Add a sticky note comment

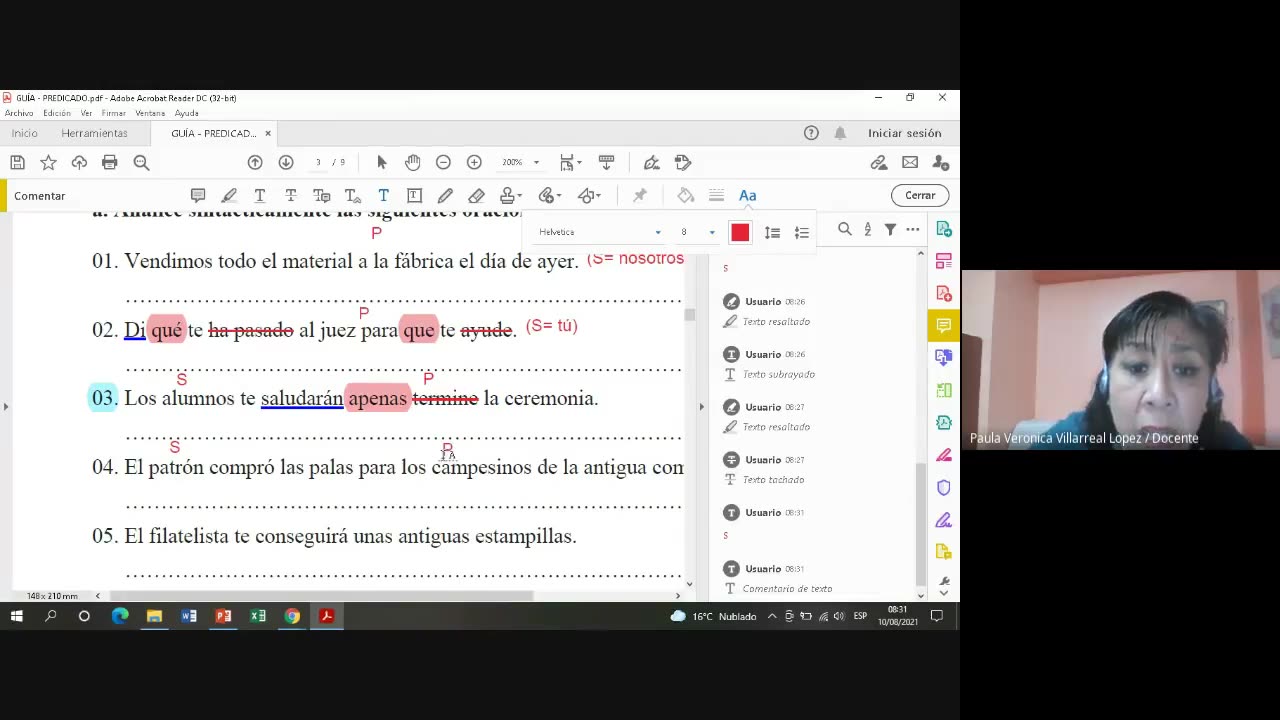[x=198, y=195]
